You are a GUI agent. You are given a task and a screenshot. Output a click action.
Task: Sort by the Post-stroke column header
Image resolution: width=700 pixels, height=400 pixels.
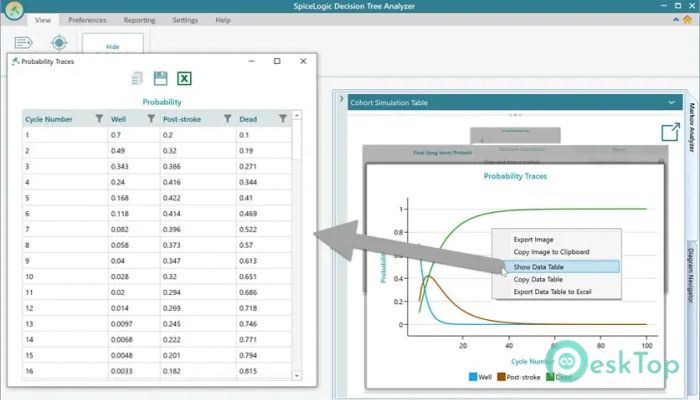pos(182,119)
